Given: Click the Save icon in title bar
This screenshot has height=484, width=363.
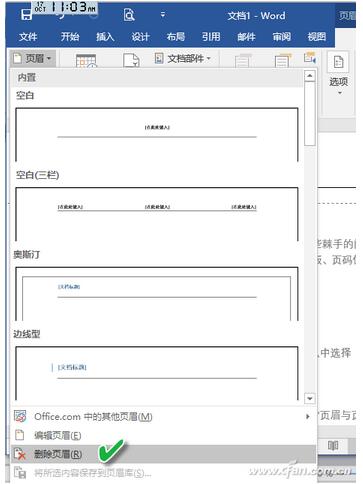Looking at the screenshot, I should (26, 15).
